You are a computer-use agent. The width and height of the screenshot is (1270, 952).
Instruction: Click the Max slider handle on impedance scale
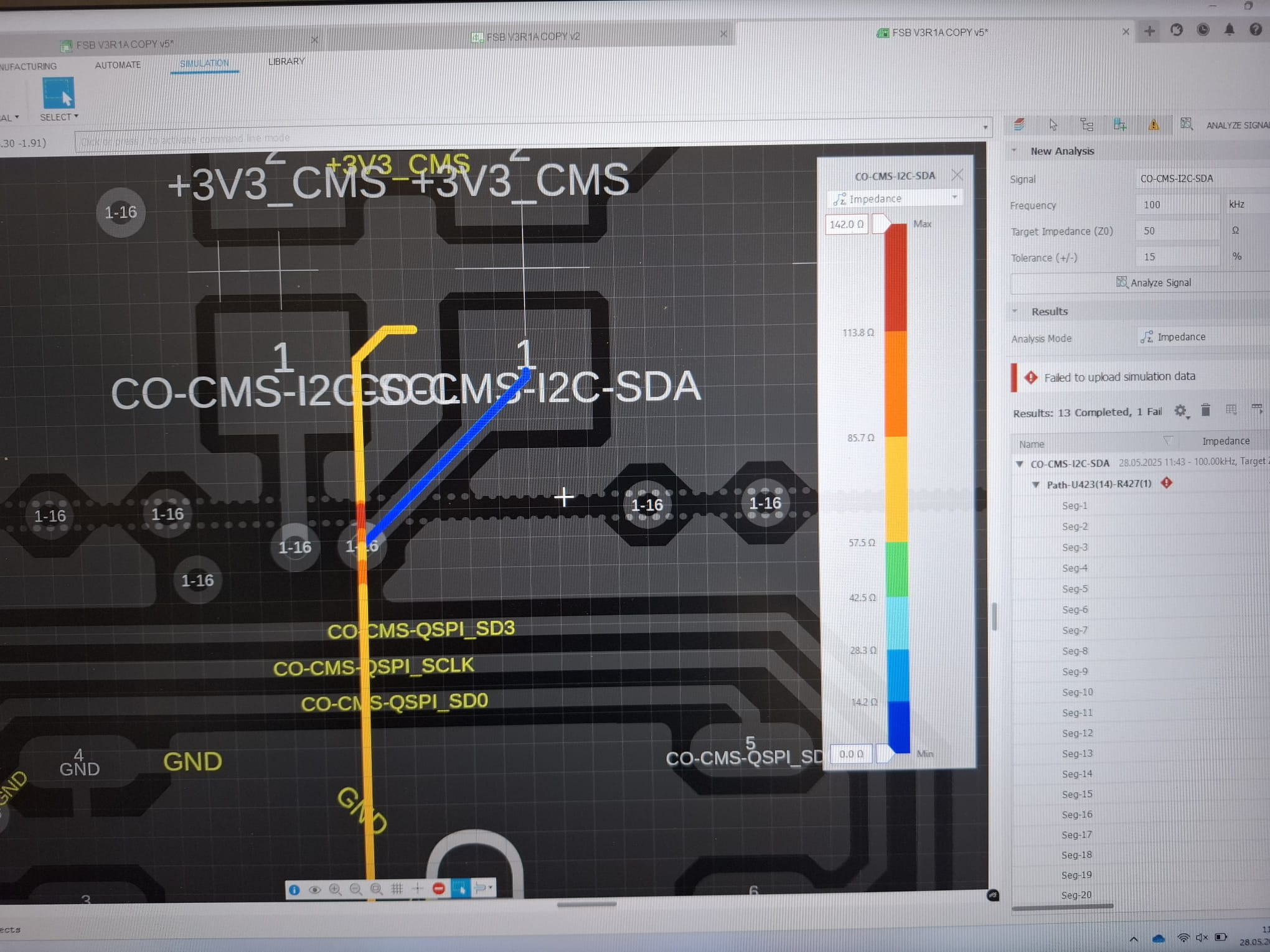[x=880, y=223]
